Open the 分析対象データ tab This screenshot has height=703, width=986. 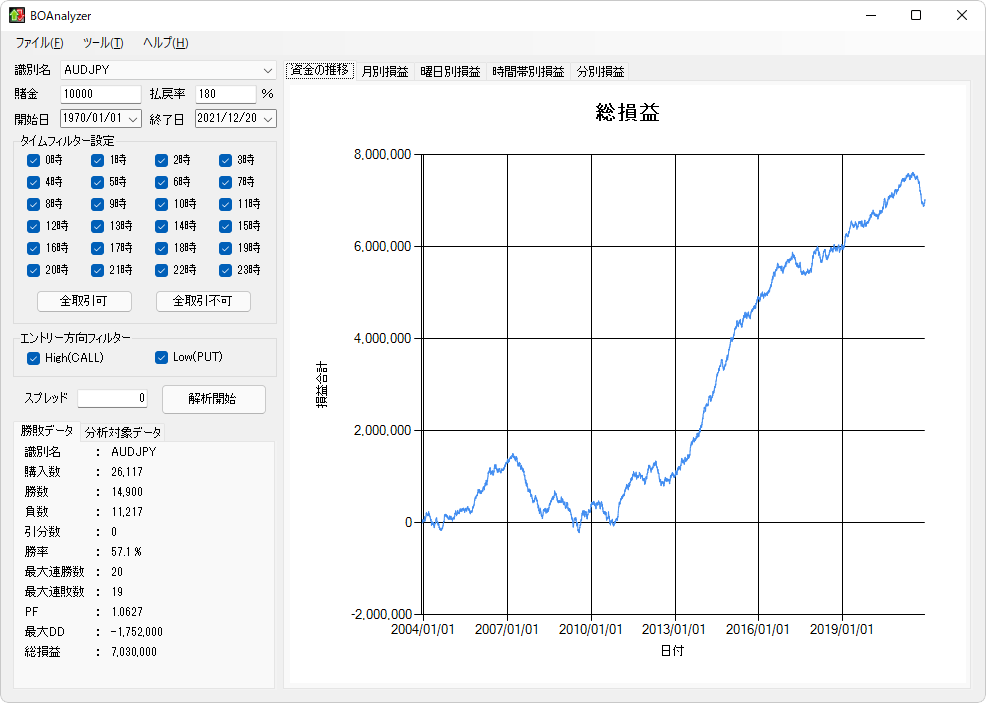tap(123, 433)
